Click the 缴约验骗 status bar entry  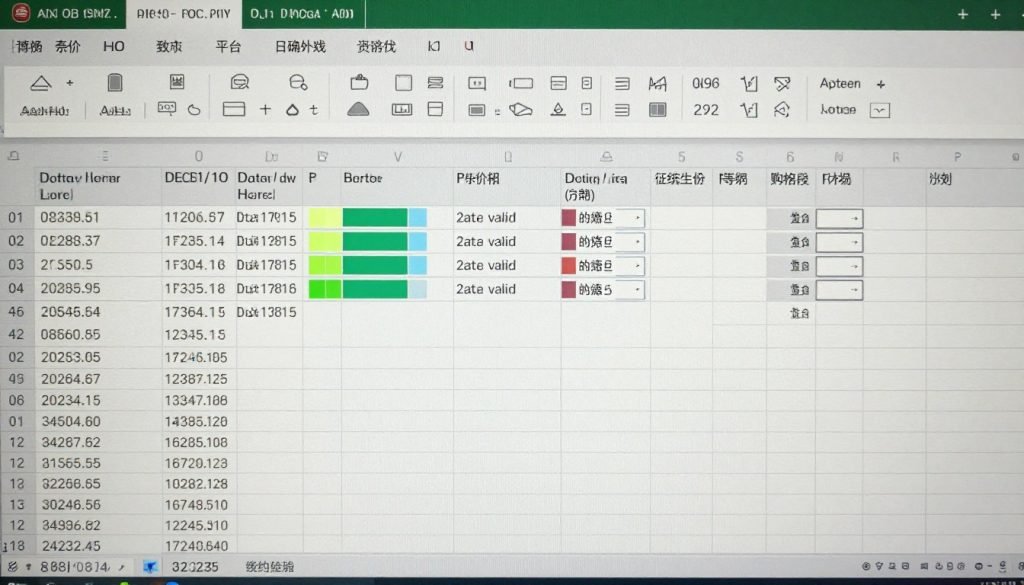270,567
